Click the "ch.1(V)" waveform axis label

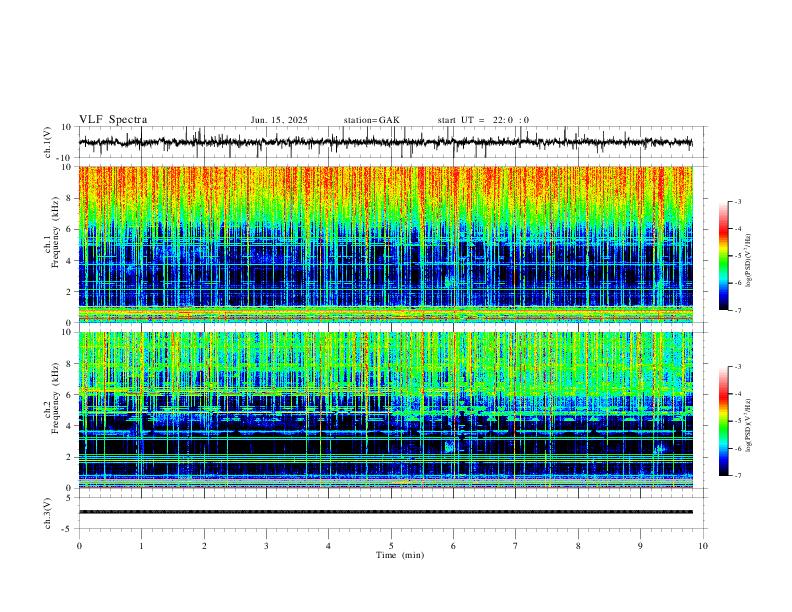coord(48,142)
